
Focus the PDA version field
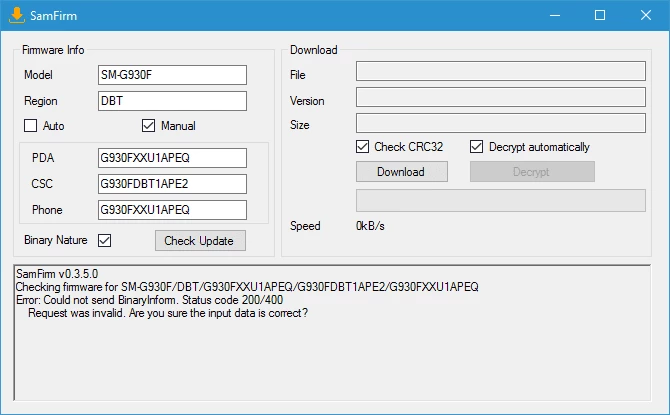(x=171, y=158)
